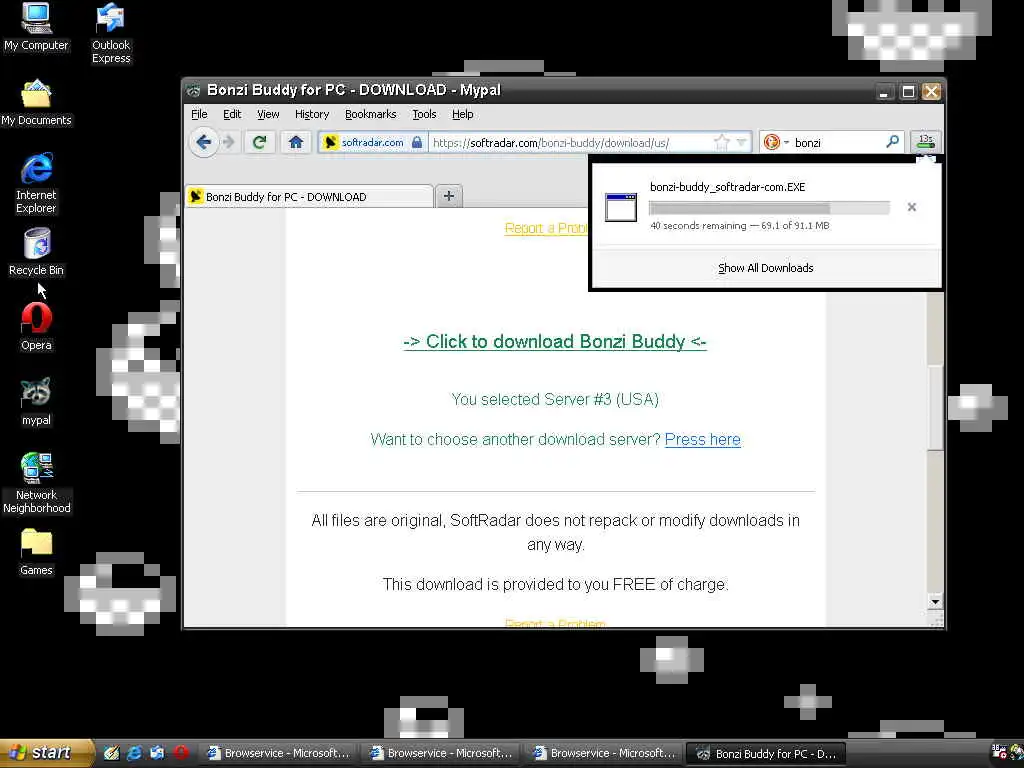
Task: Open the File menu
Action: tap(199, 114)
